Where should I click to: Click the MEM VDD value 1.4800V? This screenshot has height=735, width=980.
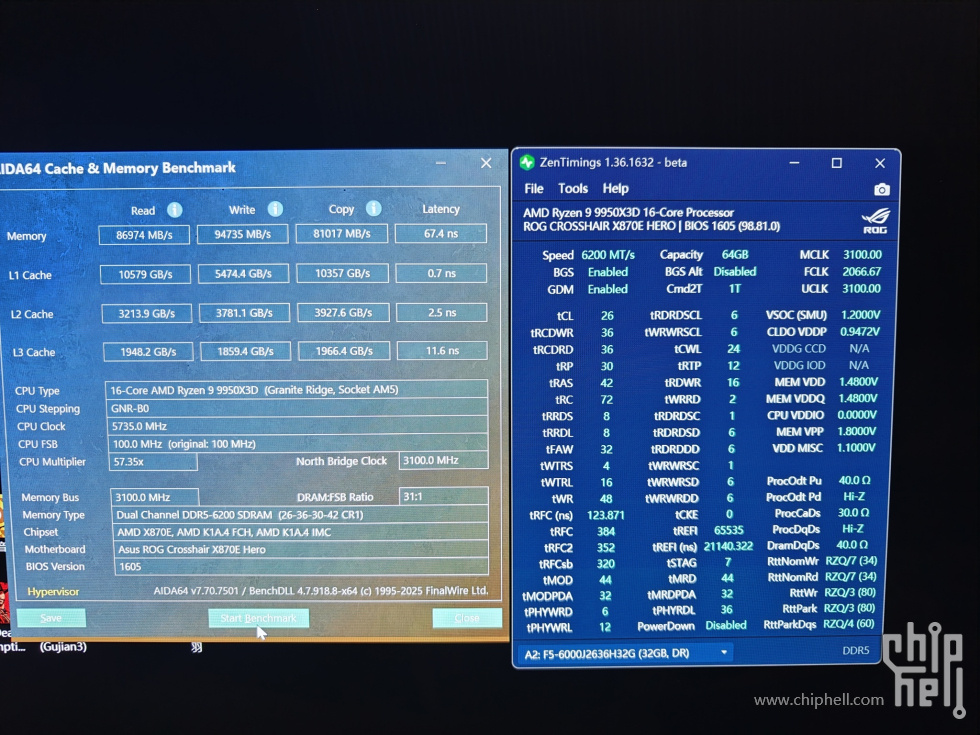click(858, 381)
